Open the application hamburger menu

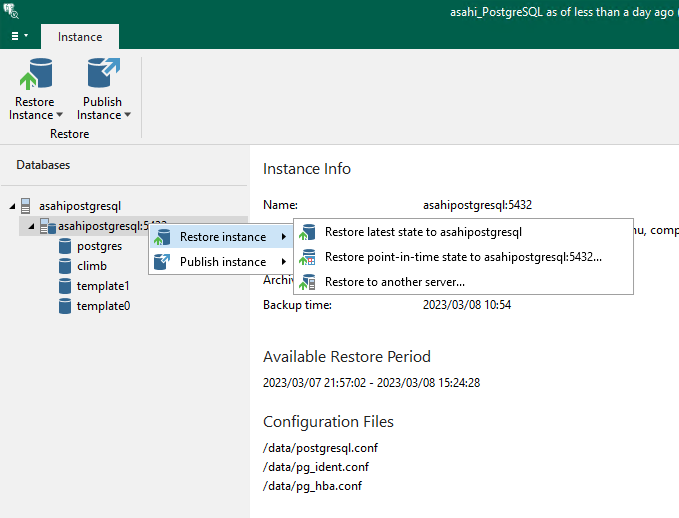[19, 36]
